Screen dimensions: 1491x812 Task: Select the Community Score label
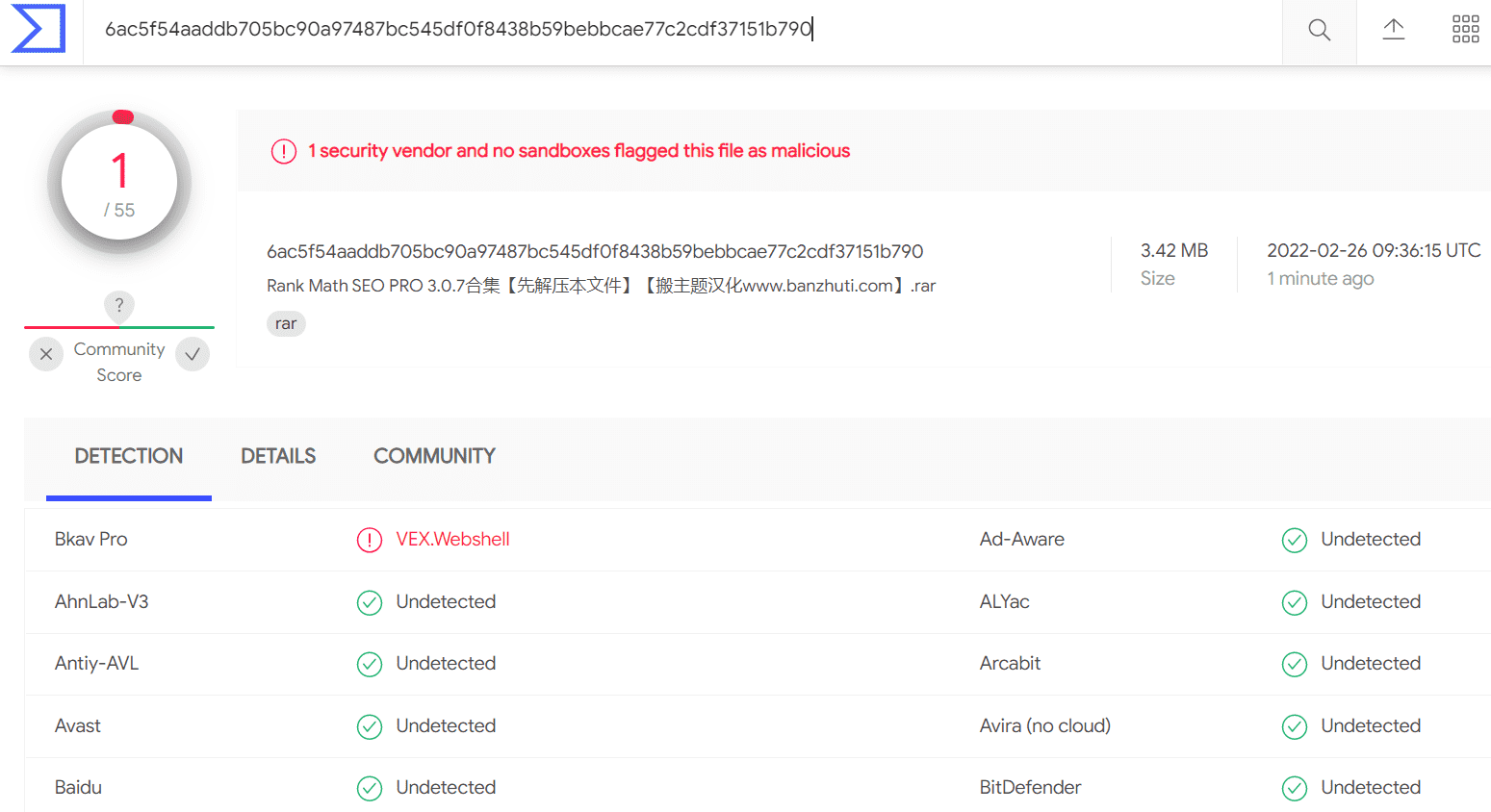point(119,362)
